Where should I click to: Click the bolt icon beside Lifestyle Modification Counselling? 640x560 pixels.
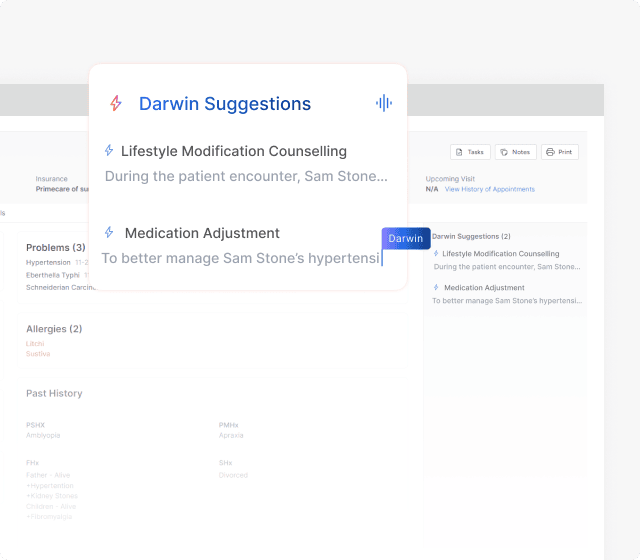(109, 151)
